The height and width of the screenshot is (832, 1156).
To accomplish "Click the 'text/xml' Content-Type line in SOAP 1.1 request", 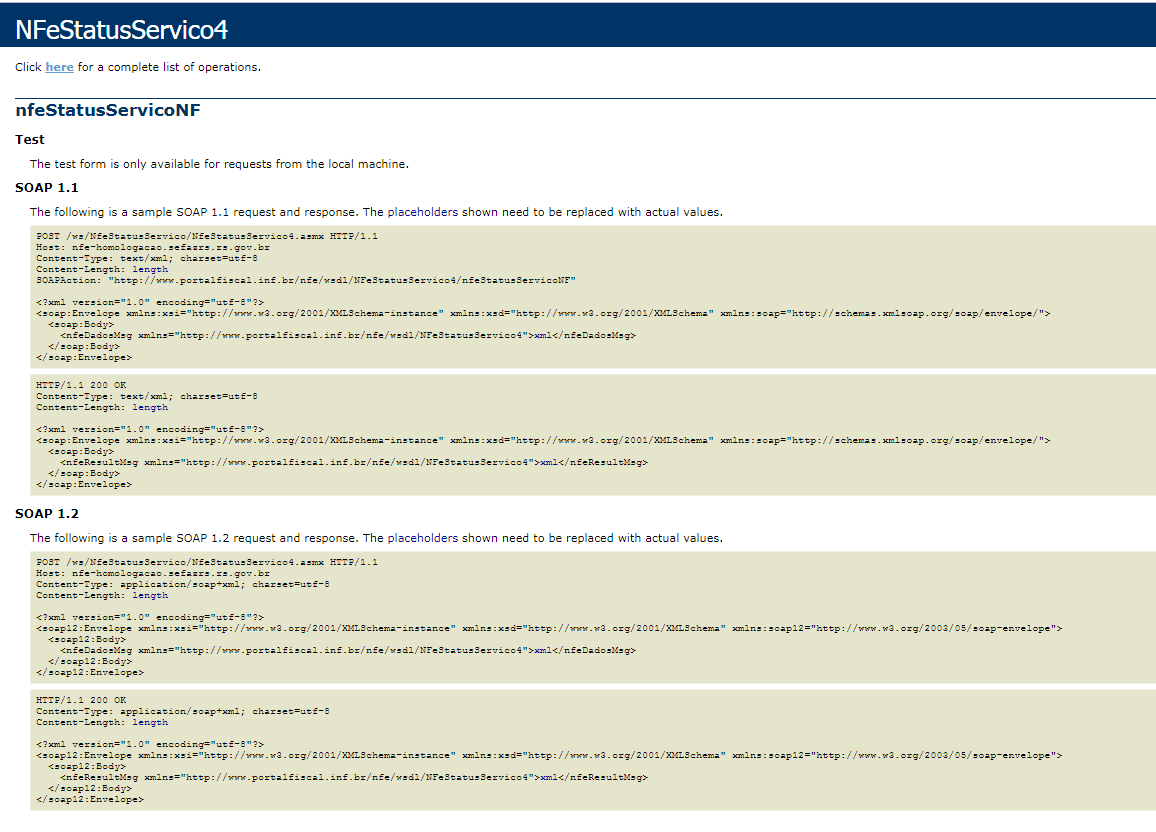I will tap(147, 259).
